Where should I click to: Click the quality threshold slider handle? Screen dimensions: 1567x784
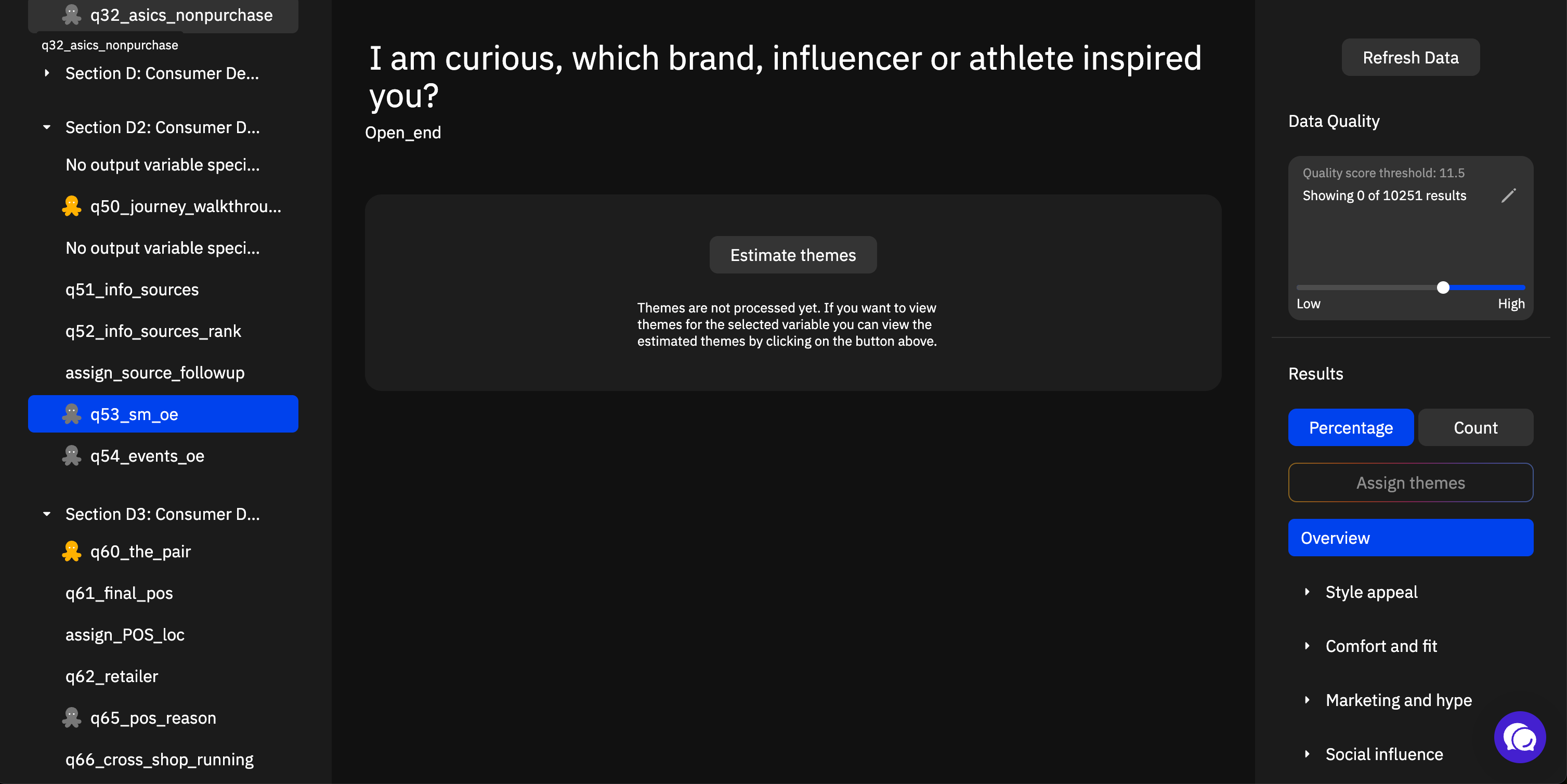pyautogui.click(x=1443, y=288)
